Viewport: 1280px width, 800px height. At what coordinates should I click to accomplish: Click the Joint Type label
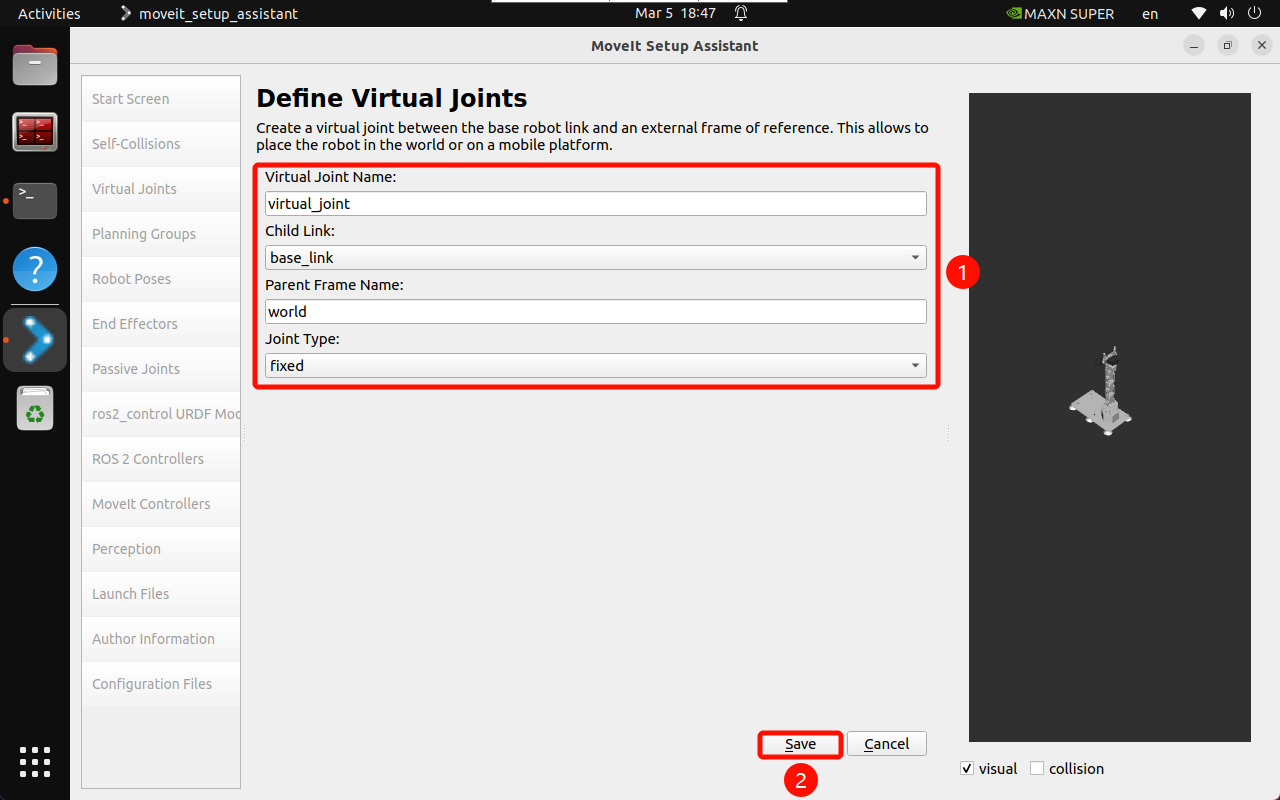[302, 339]
